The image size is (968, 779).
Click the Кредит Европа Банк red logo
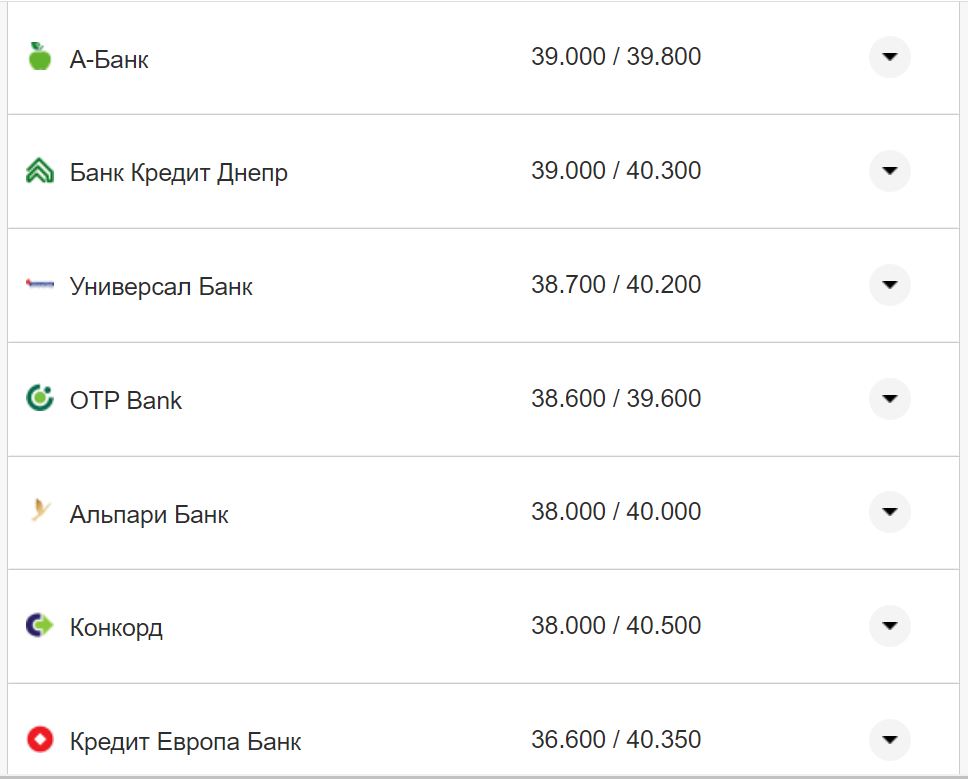click(40, 740)
